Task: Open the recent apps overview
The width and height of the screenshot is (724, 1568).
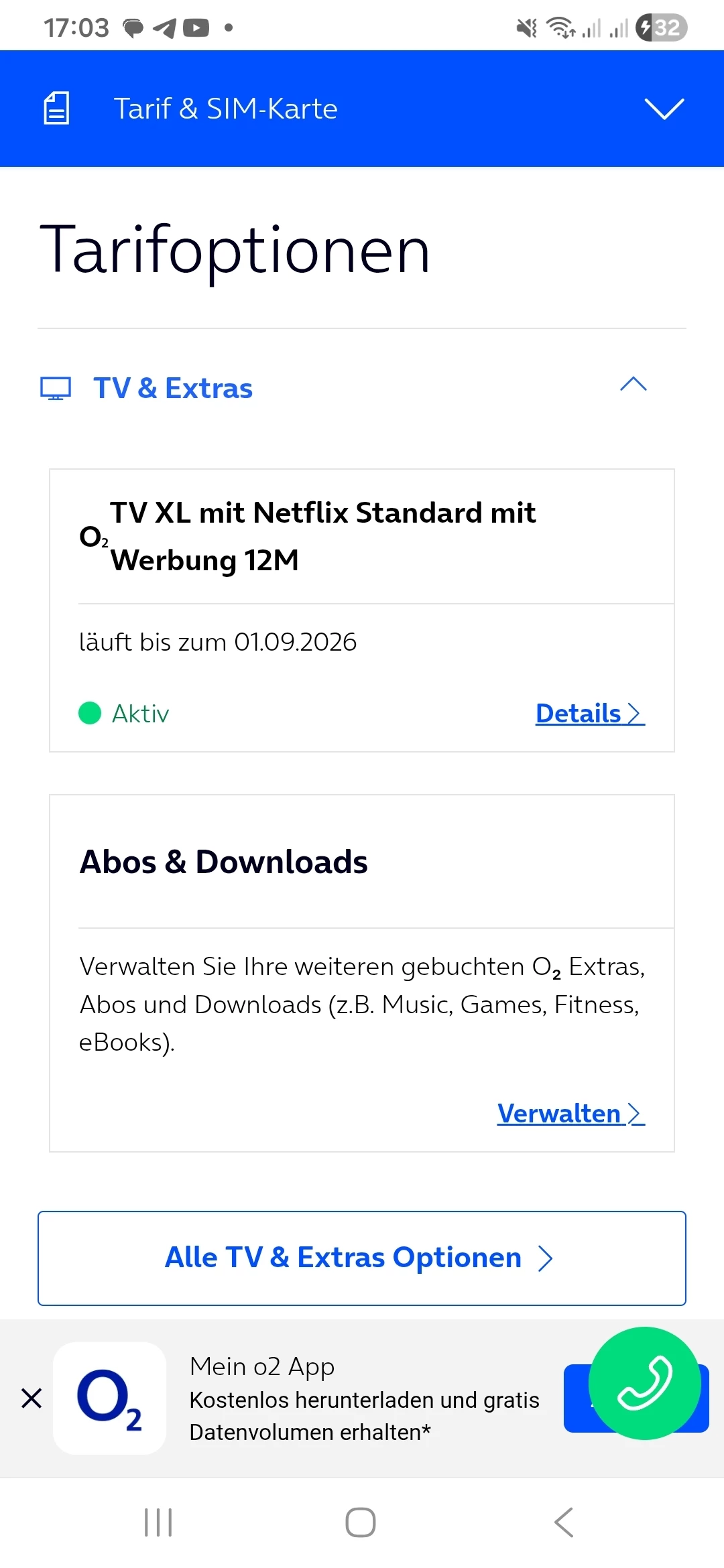Action: pos(159,1522)
